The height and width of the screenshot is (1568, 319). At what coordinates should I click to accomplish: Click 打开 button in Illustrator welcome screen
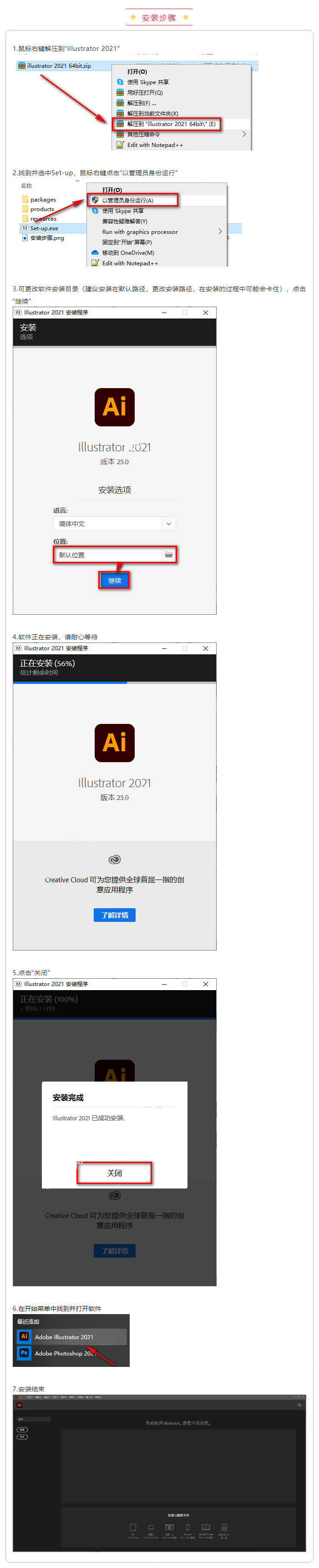tap(22, 1436)
